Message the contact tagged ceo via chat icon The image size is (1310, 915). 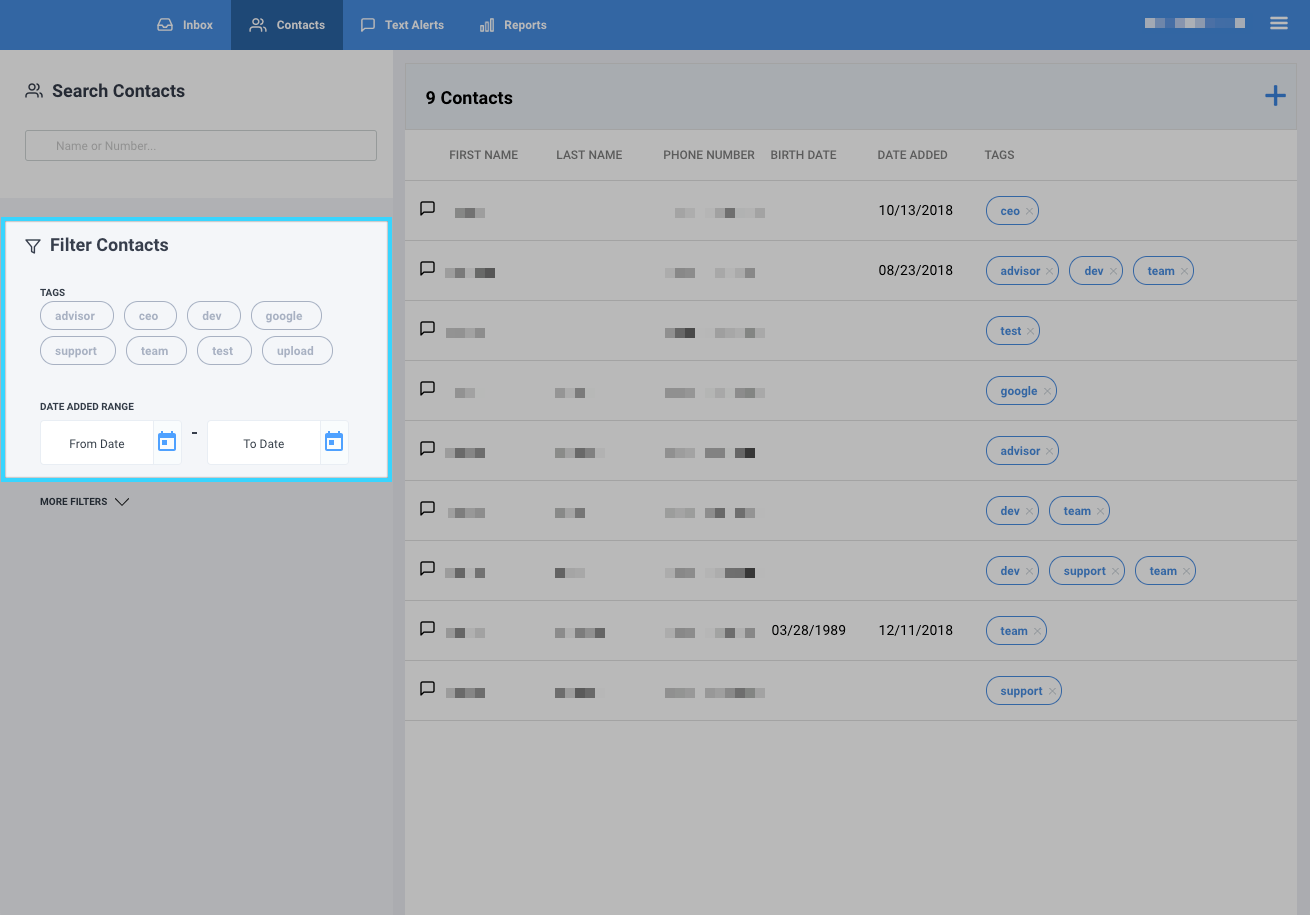coord(427,209)
